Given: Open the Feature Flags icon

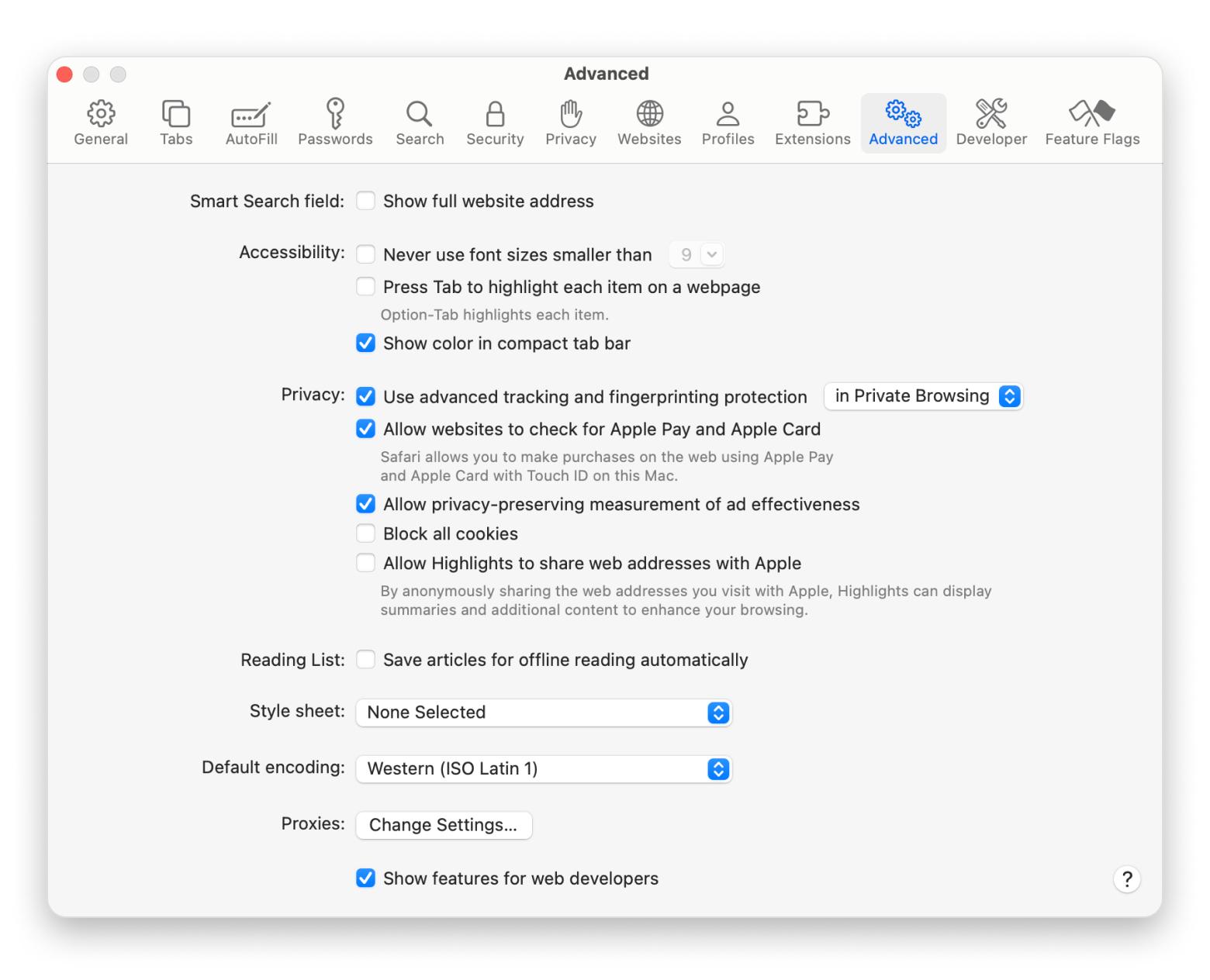Looking at the screenshot, I should (1091, 114).
